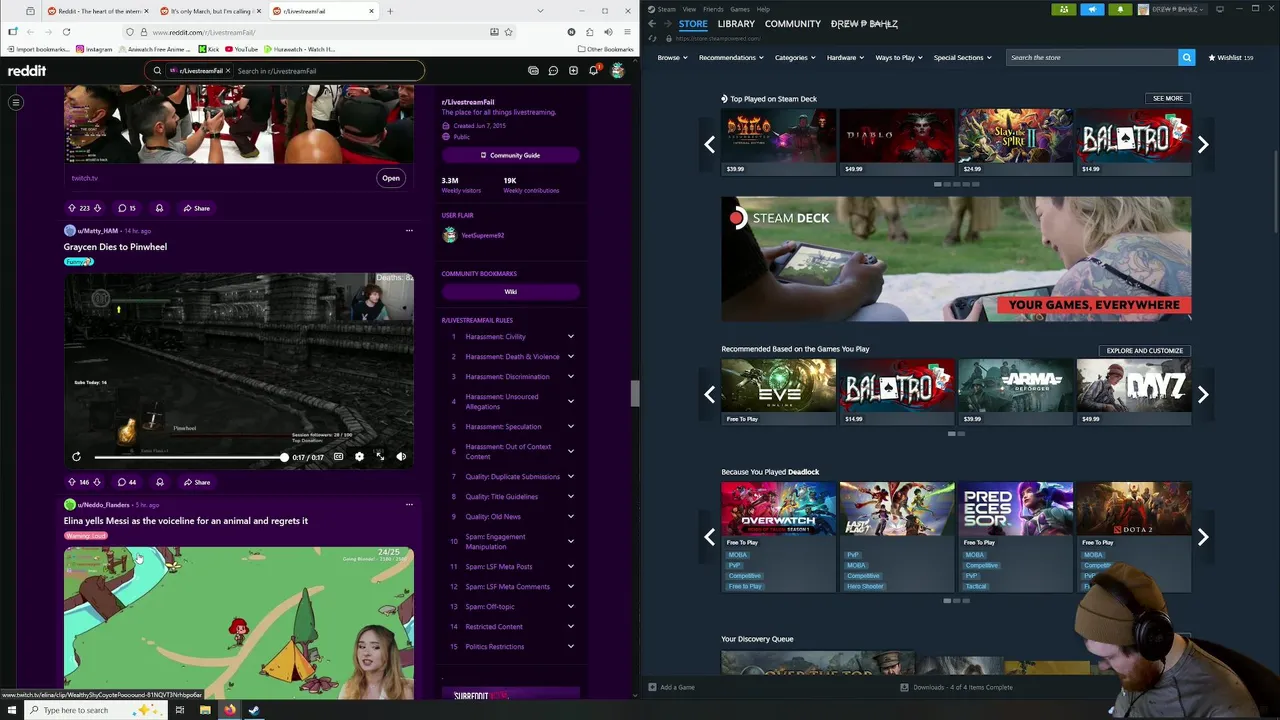Screen dimensions: 1280x720
Task: Focus the Search the store field
Action: pos(1092,58)
